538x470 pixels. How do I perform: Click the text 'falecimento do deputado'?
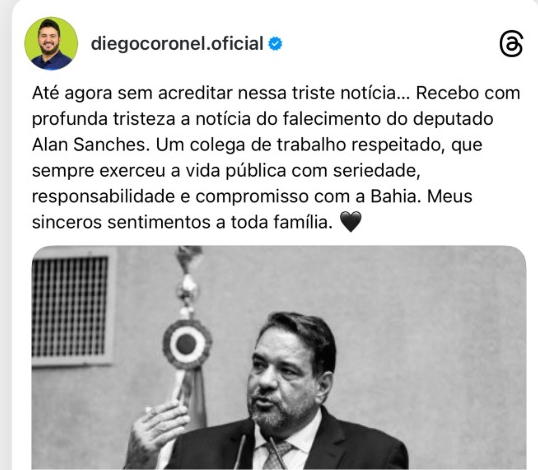[x=388, y=119]
